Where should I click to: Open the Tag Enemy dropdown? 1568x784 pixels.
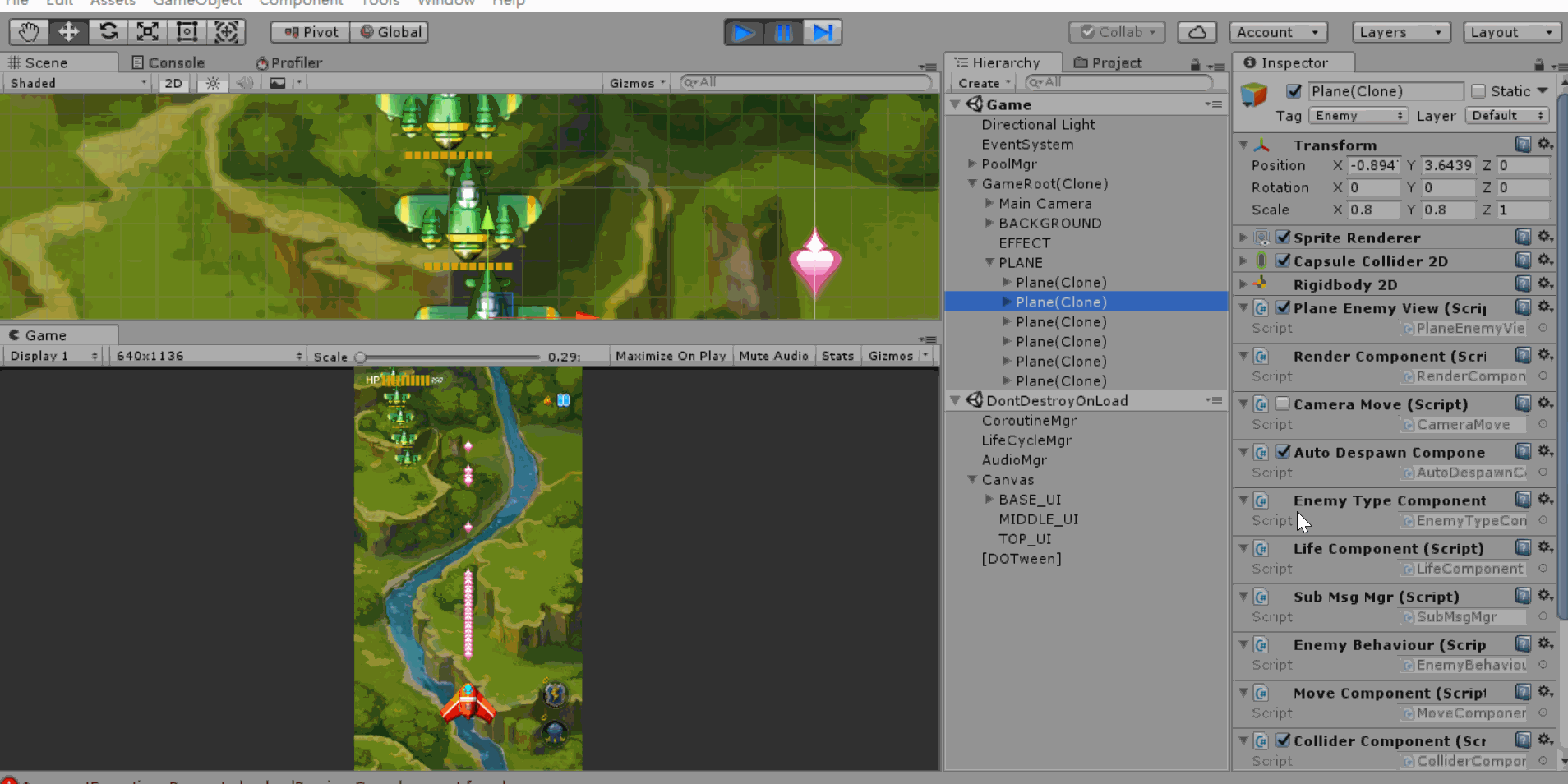pos(1358,116)
